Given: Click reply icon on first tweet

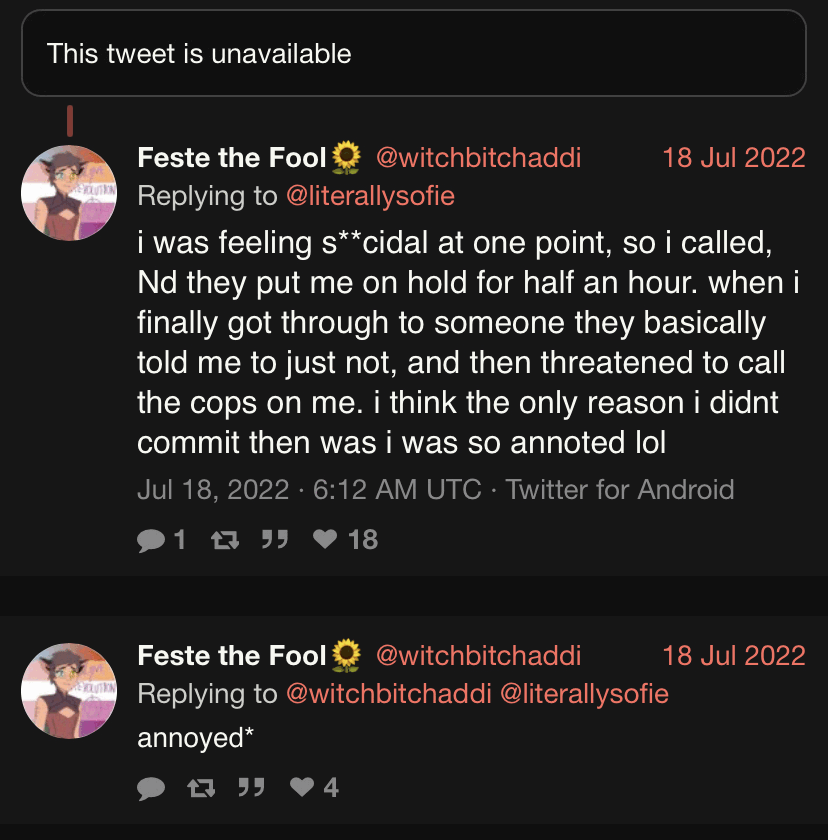Looking at the screenshot, I should (151, 540).
